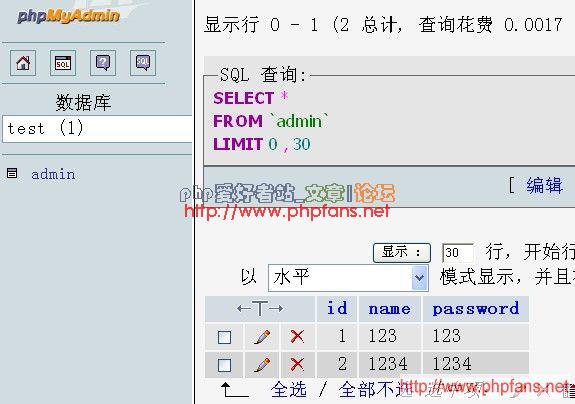Check the checkbox for row id 2

point(224,365)
